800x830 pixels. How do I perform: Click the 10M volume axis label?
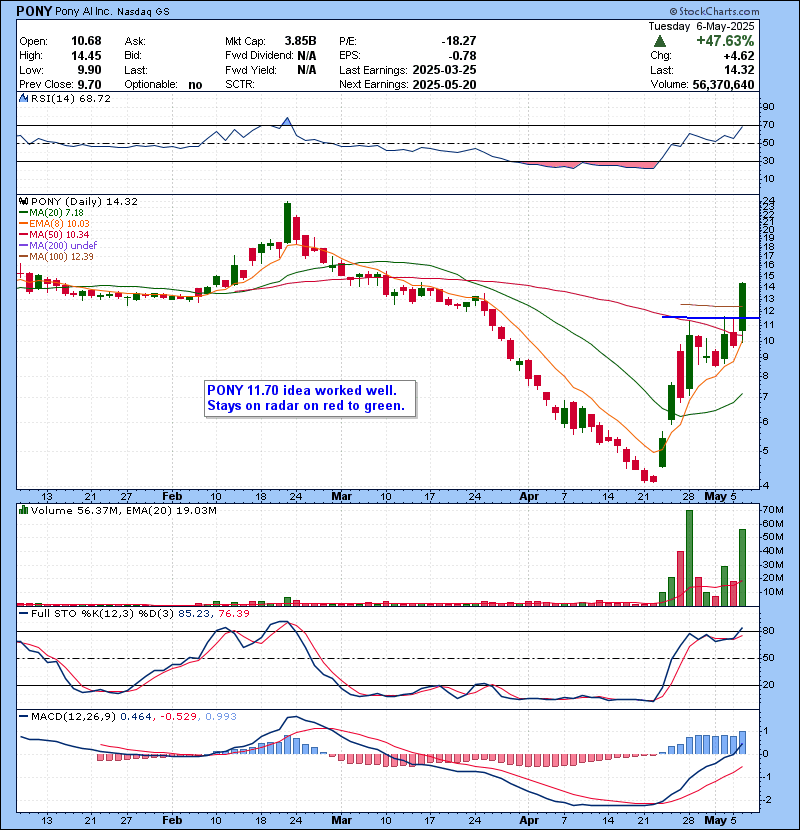[772, 592]
